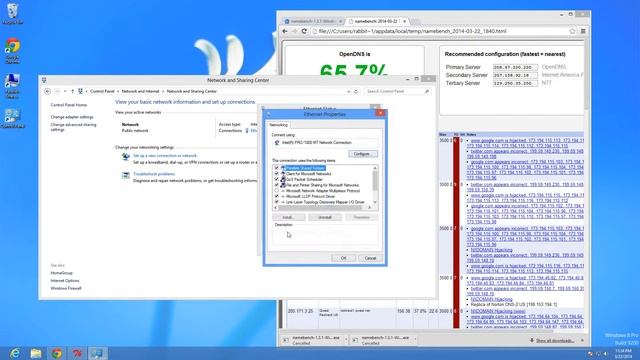This screenshot has height=360, width=640.
Task: Open Control Panel address bar dropdown
Action: pos(348,91)
